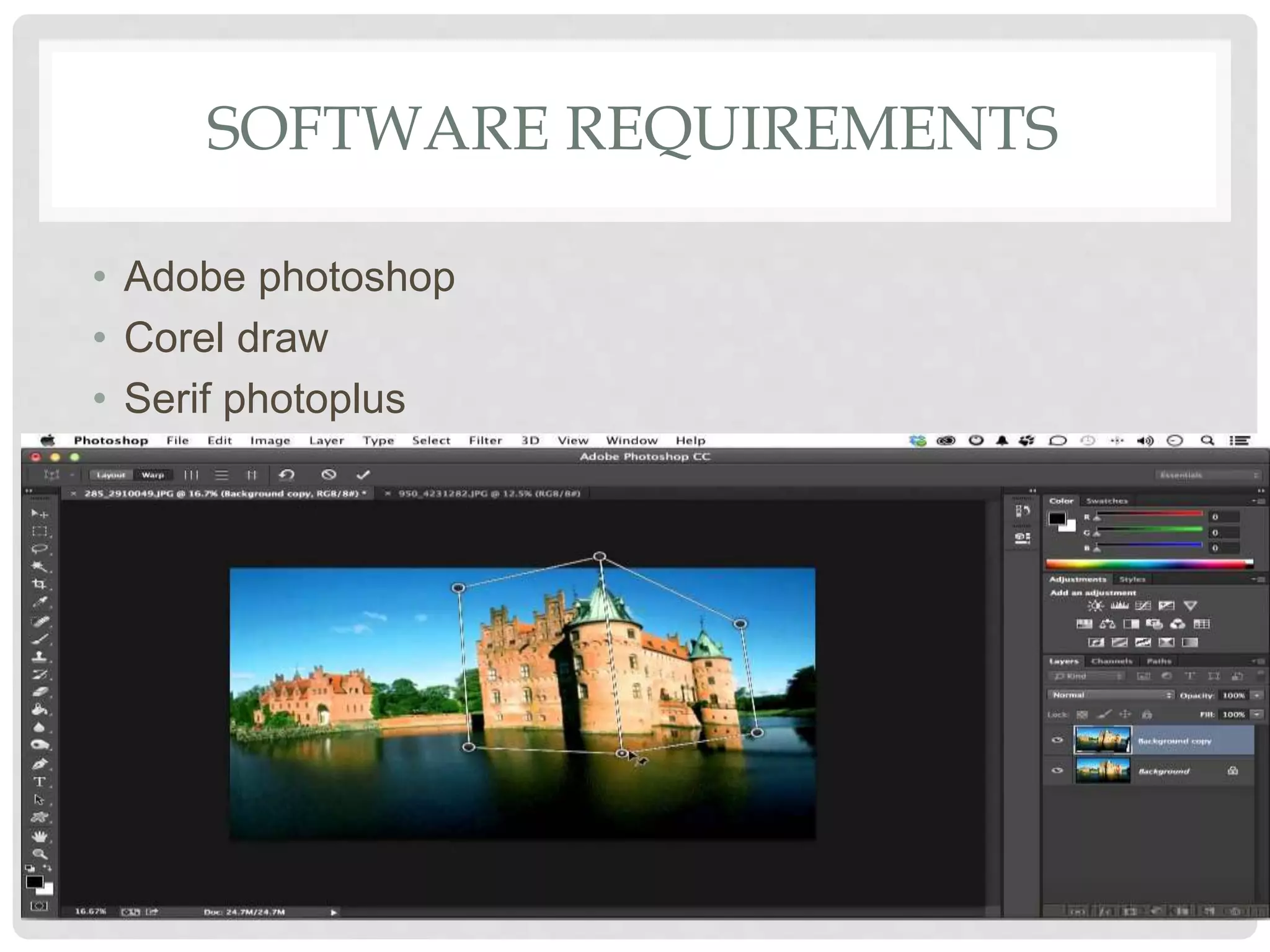Screen dimensions: 1270x952
Task: Open the Adjustments panel options menu
Action: coord(1258,580)
